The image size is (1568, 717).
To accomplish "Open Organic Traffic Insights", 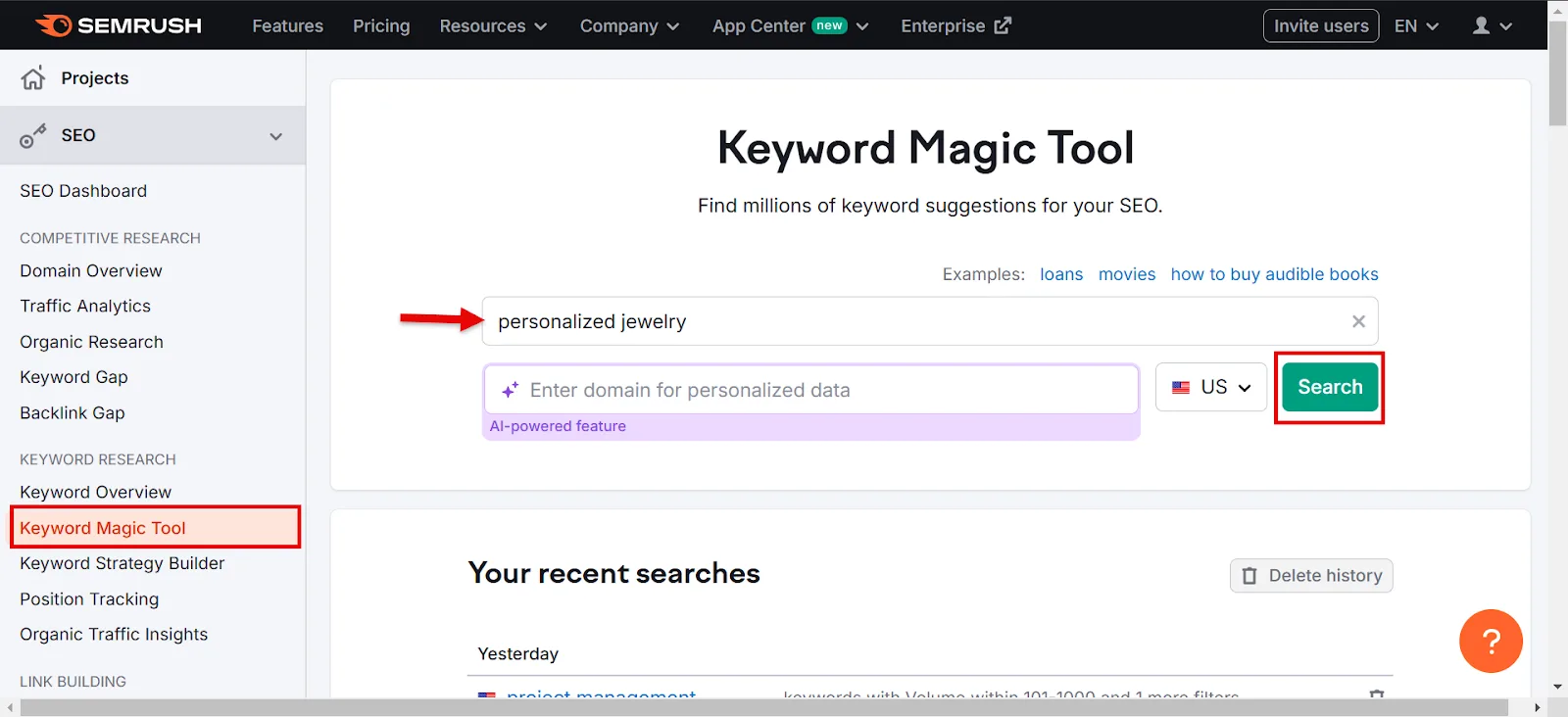I will click(114, 634).
